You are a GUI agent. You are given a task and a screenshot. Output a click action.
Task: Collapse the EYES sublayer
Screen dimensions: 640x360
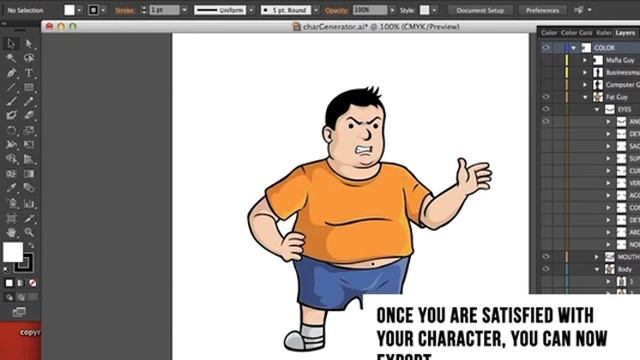597,109
